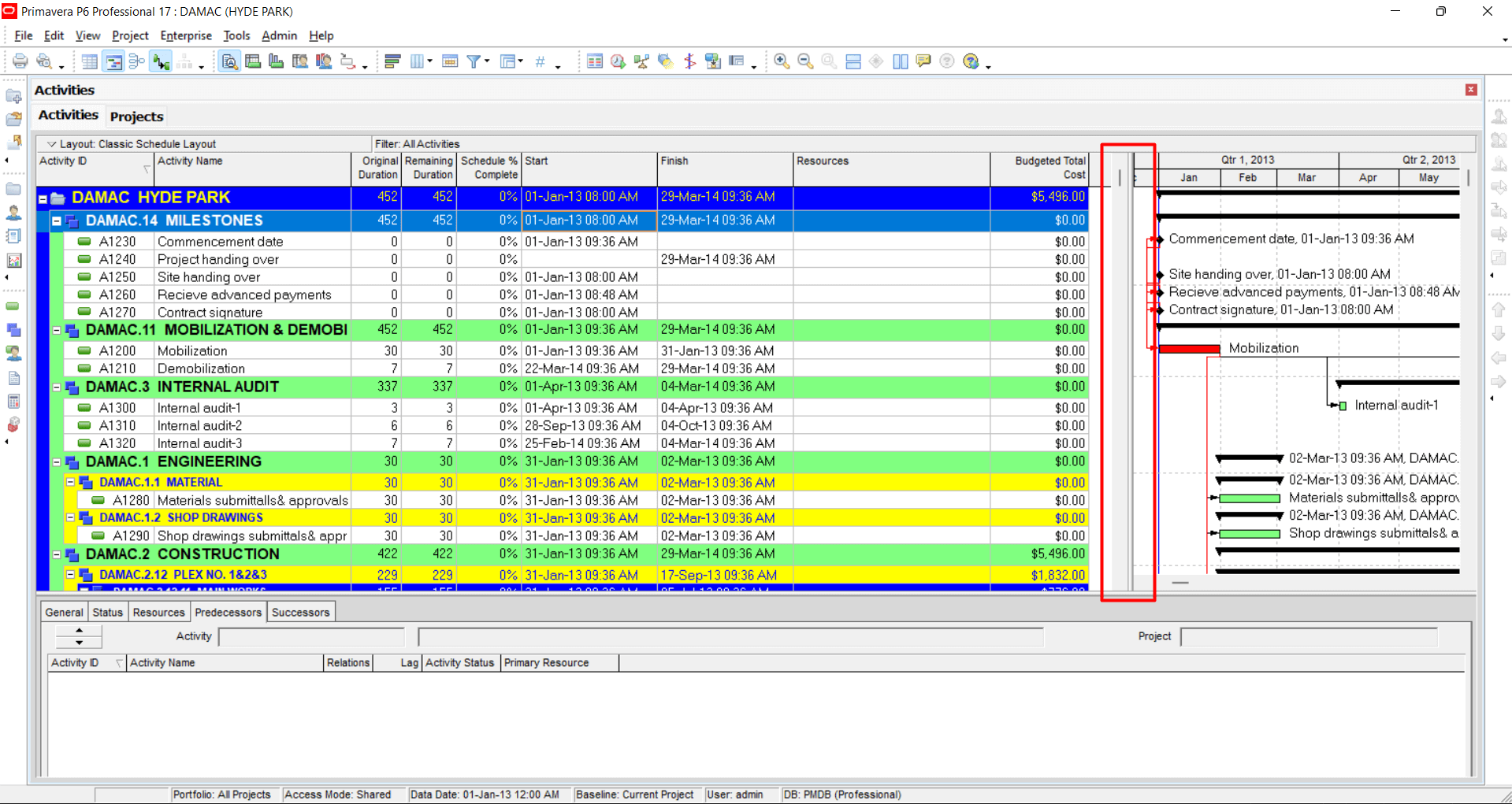Click the two-column layout icon
The width and height of the screenshot is (1512, 804).
[900, 61]
